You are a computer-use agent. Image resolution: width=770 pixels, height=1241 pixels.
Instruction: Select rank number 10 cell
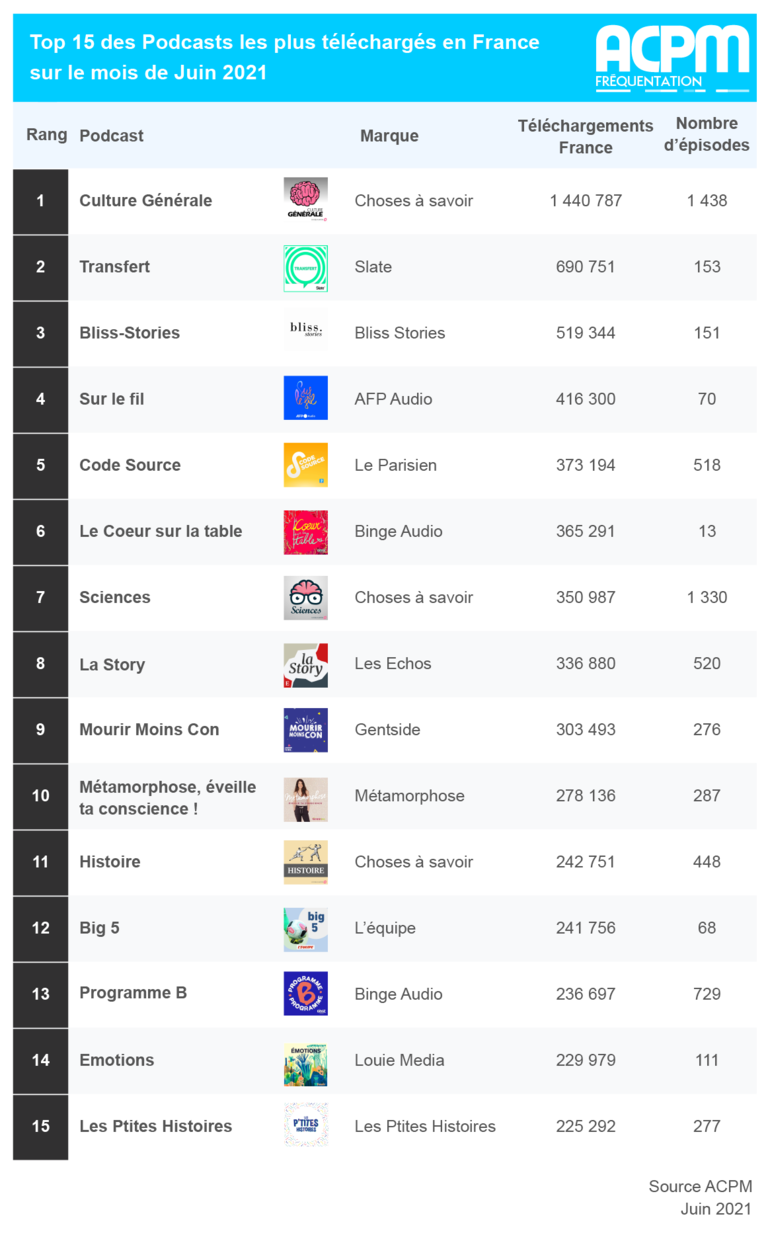pos(41,796)
